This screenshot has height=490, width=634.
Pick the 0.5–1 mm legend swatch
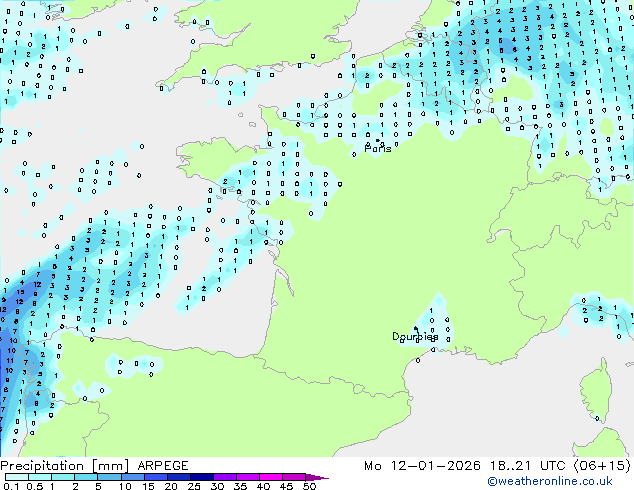(40, 477)
